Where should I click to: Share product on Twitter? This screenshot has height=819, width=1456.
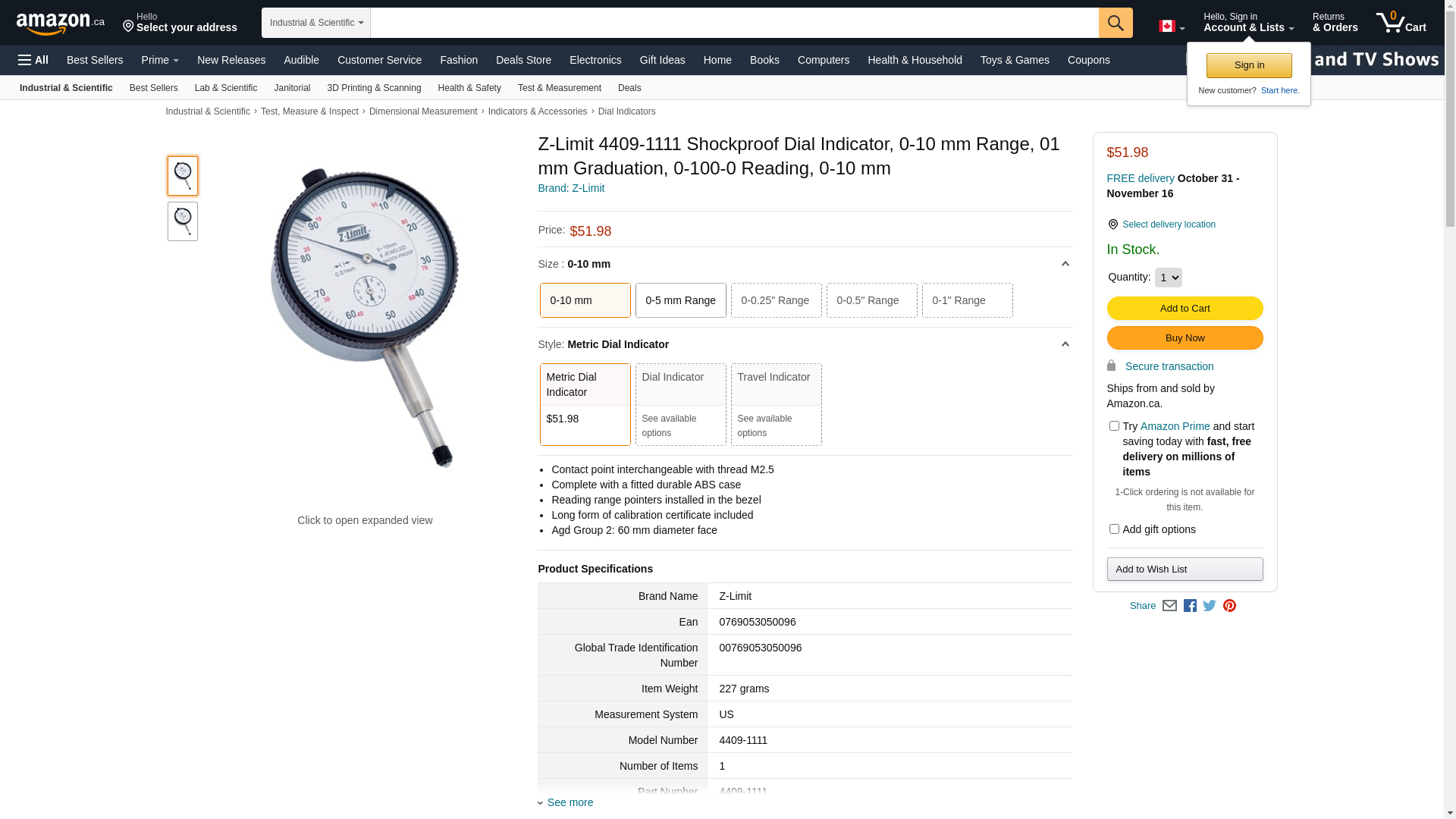[x=1210, y=606]
